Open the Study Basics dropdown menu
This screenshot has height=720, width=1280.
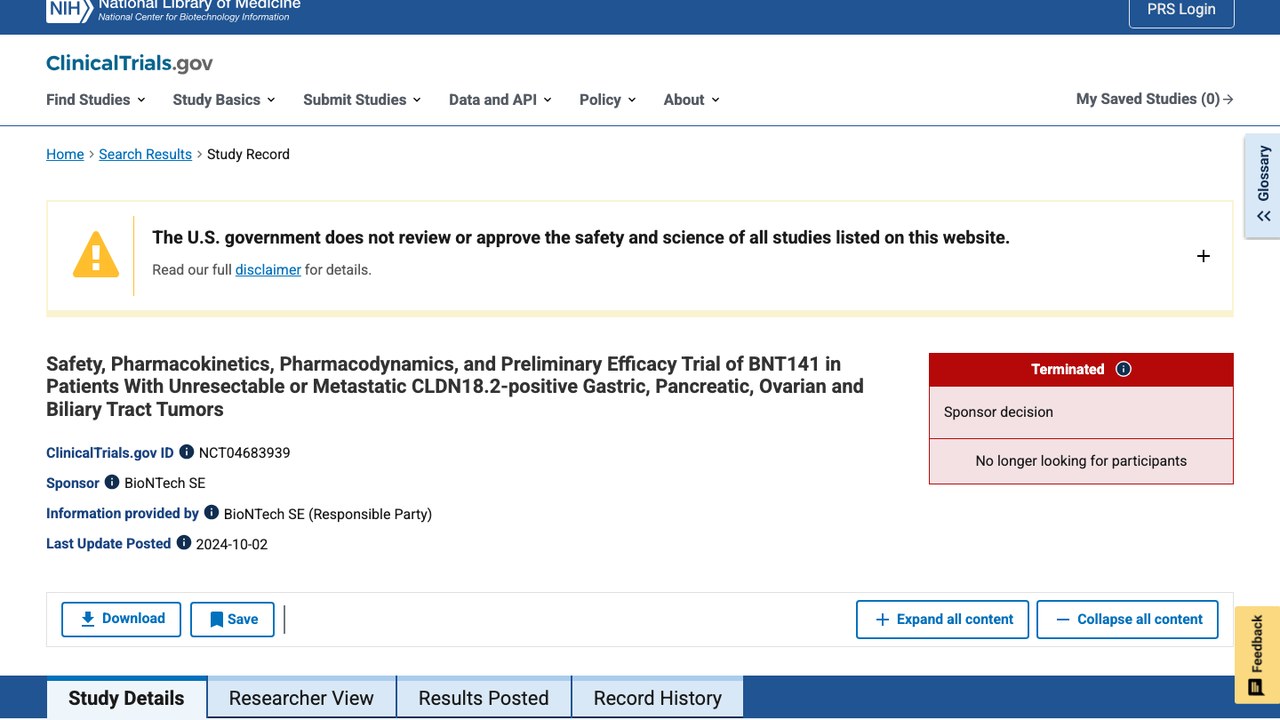click(224, 99)
